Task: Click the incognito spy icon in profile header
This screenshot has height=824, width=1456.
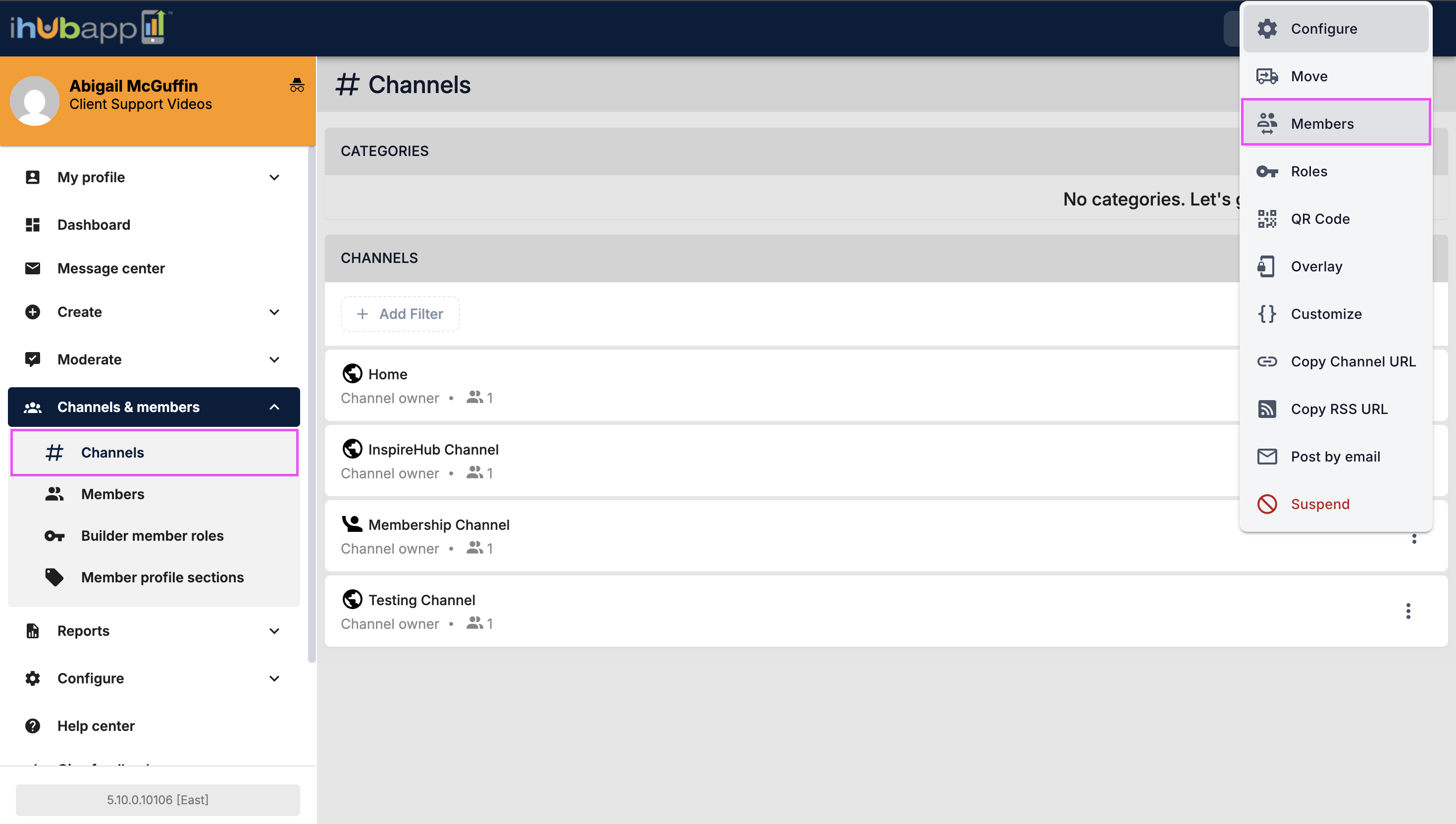Action: [x=297, y=85]
